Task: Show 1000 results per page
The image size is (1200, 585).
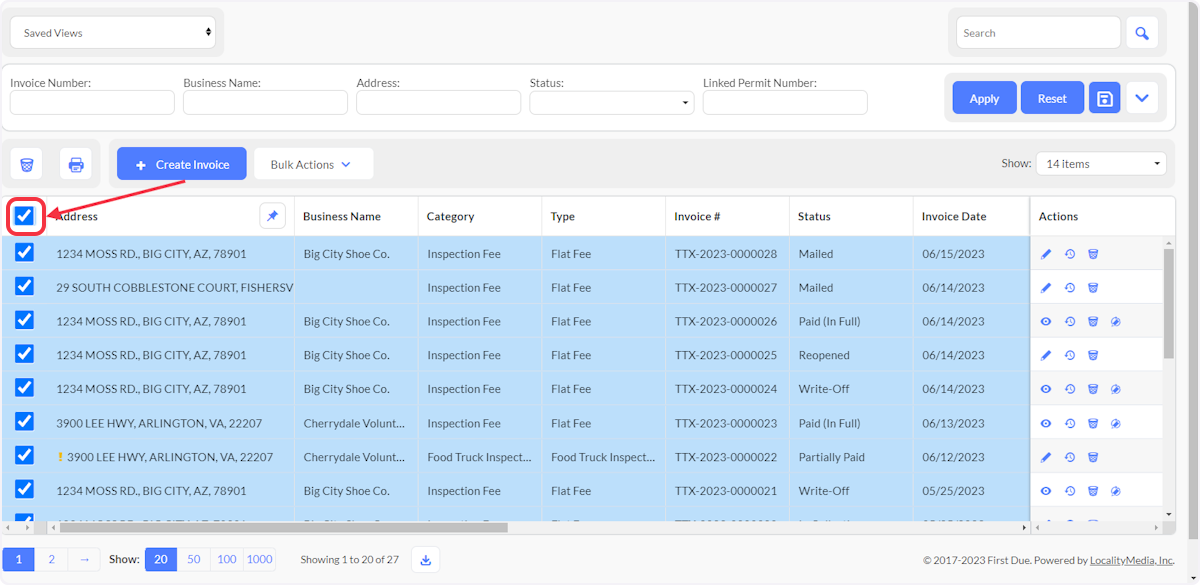Action: point(259,559)
